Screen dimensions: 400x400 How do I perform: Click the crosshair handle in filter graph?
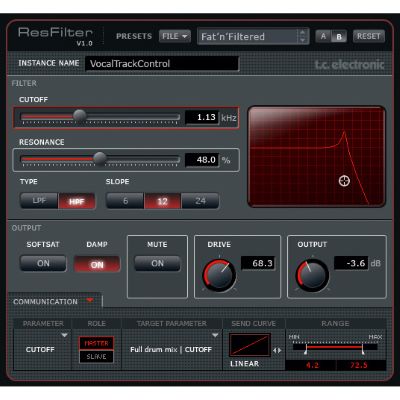pos(344,181)
